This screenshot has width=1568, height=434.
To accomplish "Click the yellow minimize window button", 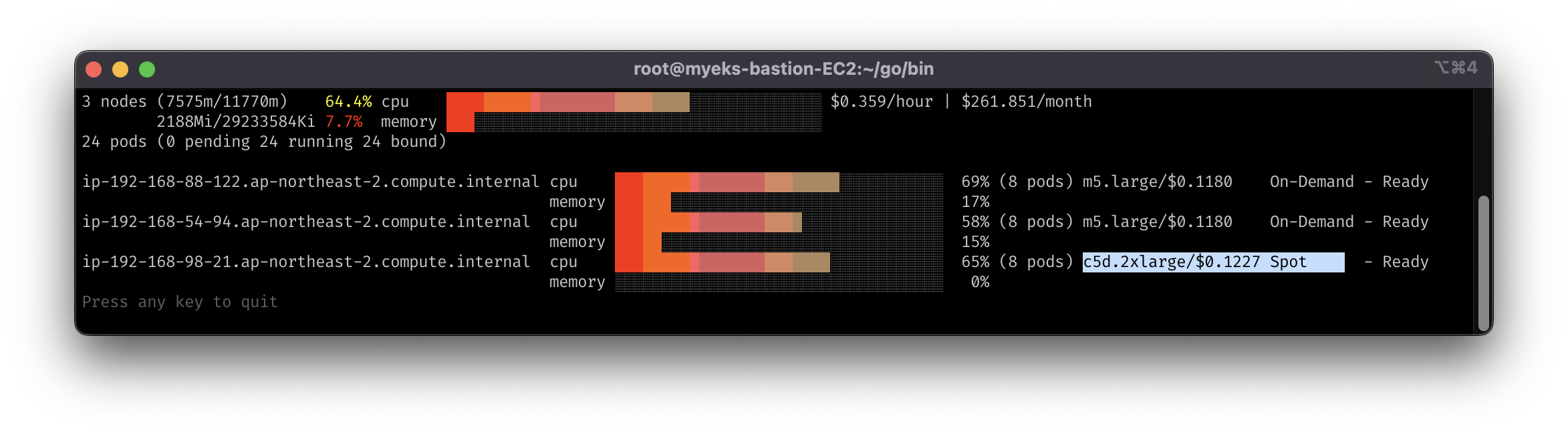I will click(x=120, y=69).
